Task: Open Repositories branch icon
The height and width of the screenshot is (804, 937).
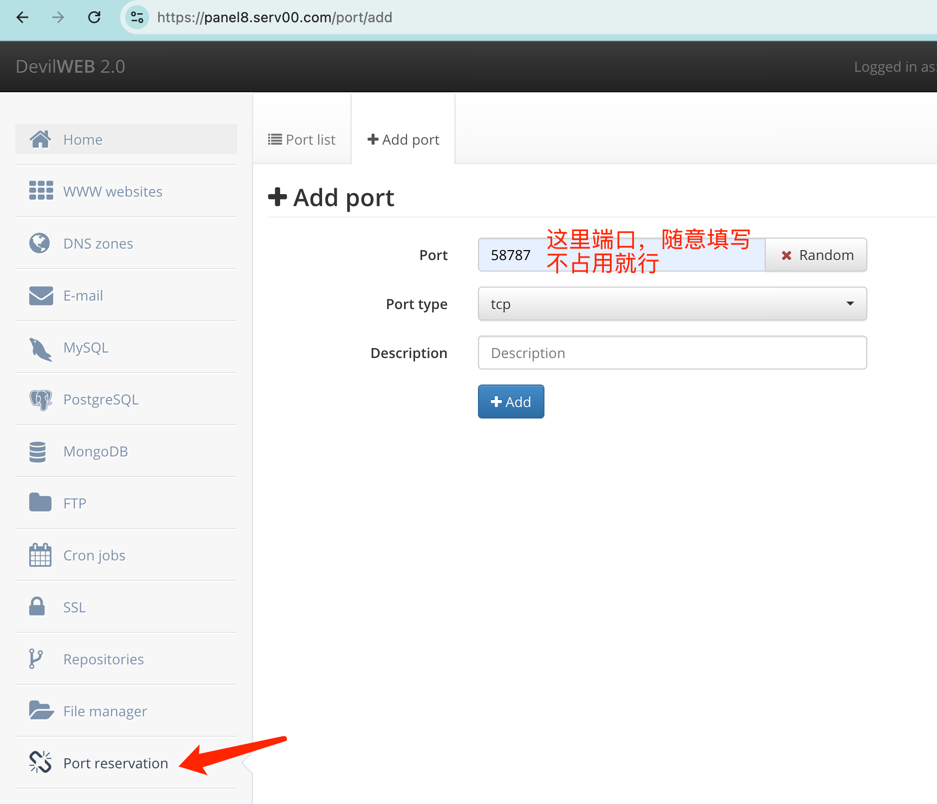Action: pos(36,659)
